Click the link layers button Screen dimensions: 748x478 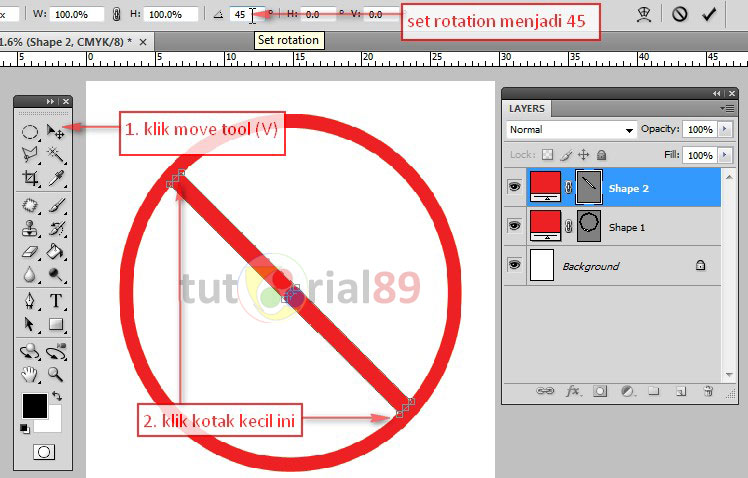click(545, 391)
